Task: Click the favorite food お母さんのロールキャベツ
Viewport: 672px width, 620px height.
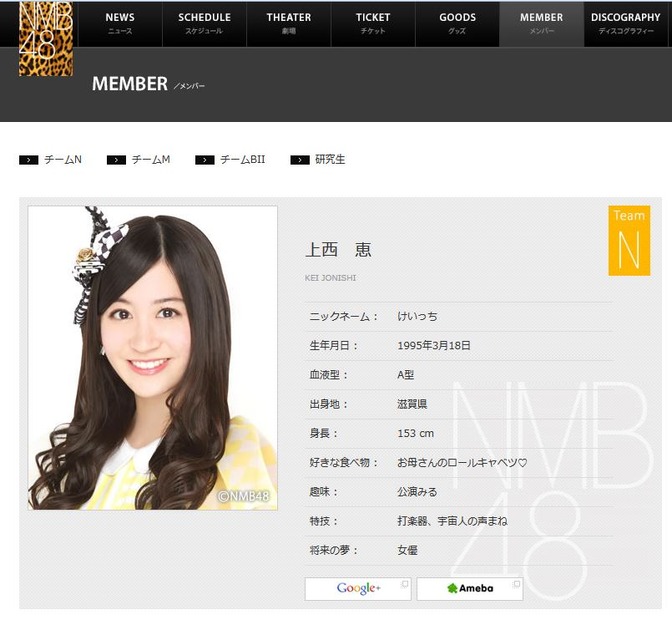Action: (462, 462)
